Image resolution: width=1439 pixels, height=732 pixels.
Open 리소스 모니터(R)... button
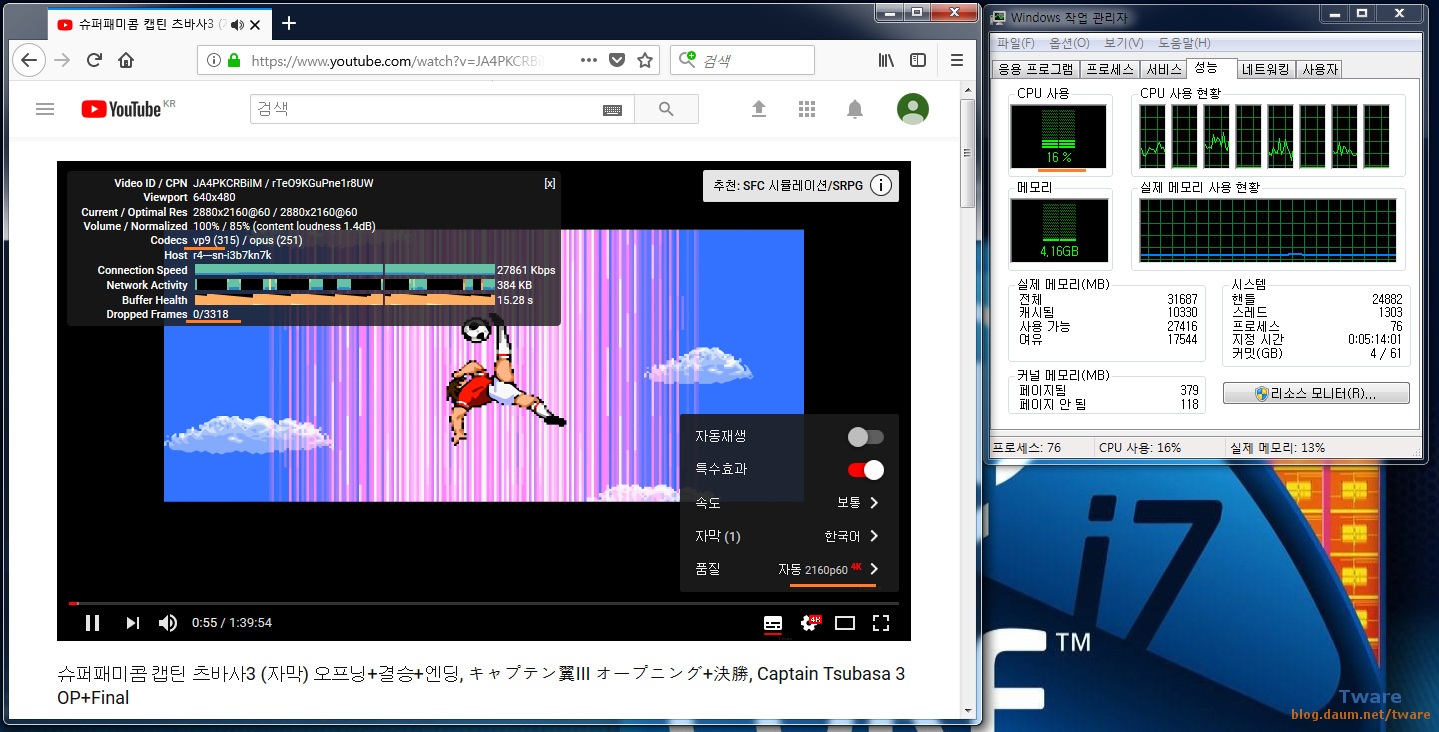coord(1316,393)
